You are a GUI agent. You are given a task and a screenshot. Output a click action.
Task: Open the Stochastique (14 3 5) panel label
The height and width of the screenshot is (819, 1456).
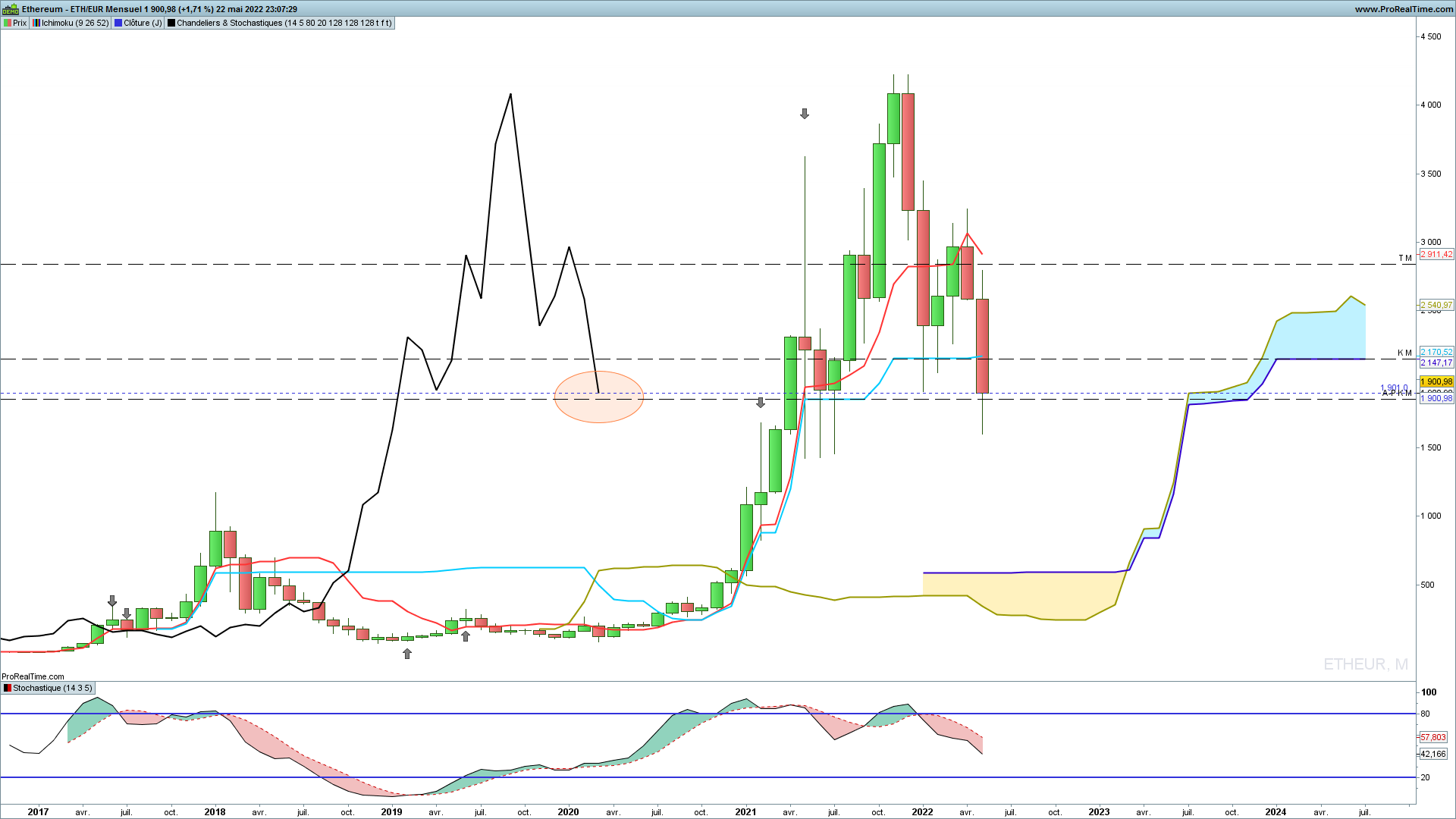coord(48,688)
